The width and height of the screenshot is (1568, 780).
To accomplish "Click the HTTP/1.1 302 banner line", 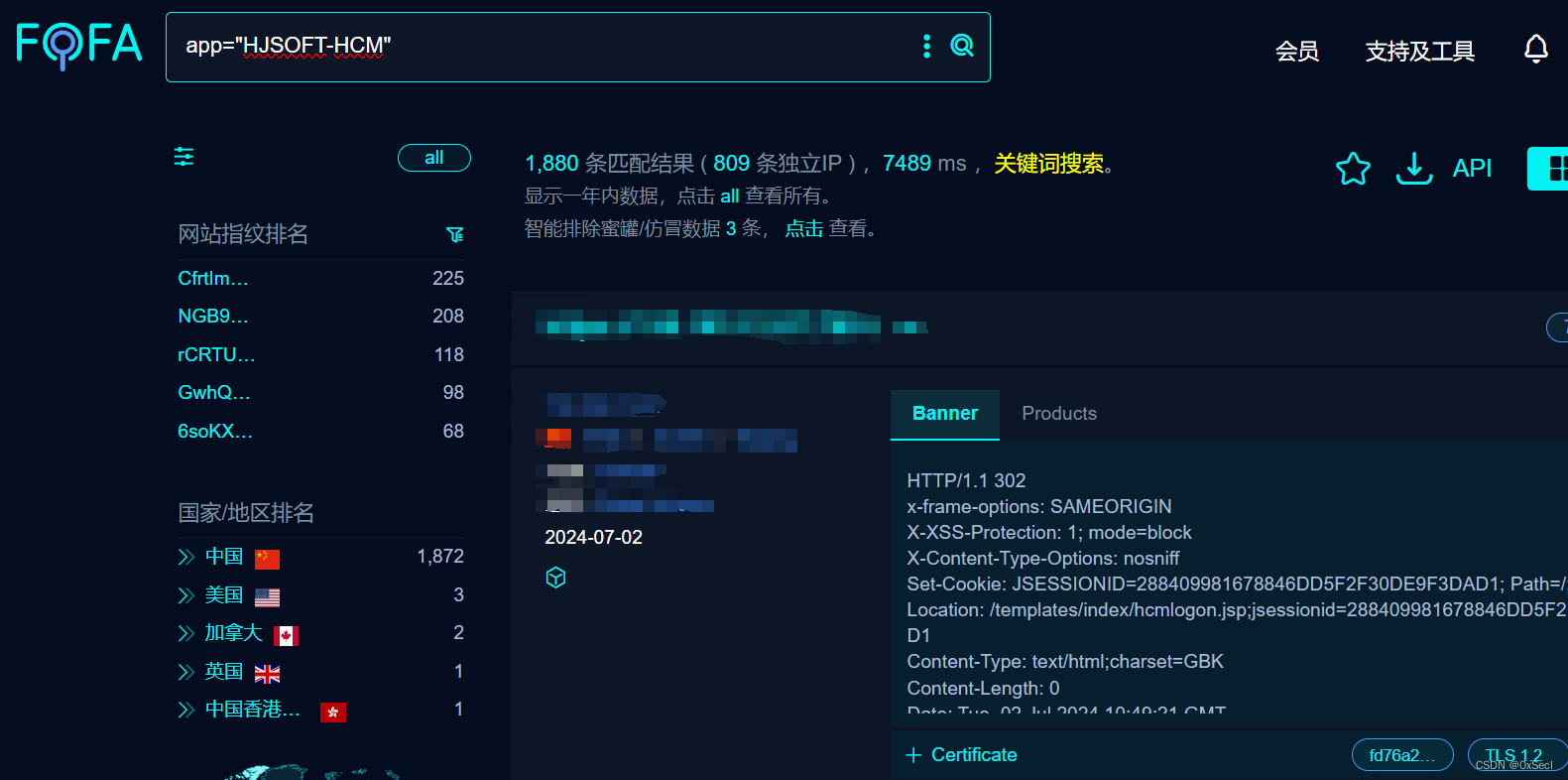I will [x=966, y=481].
